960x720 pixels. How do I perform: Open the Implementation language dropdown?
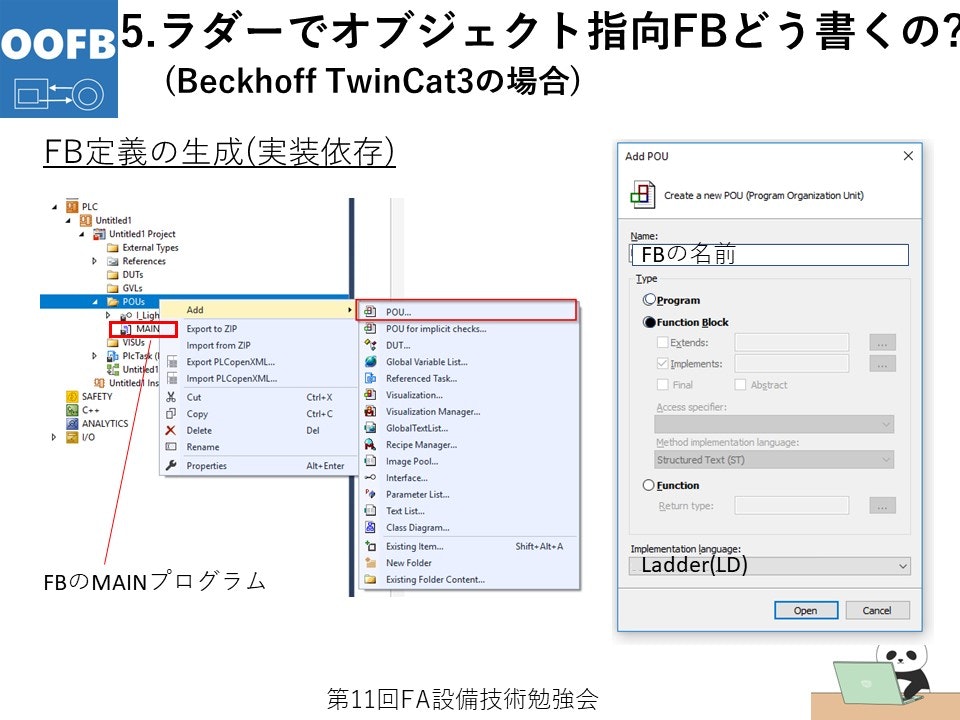[x=770, y=566]
